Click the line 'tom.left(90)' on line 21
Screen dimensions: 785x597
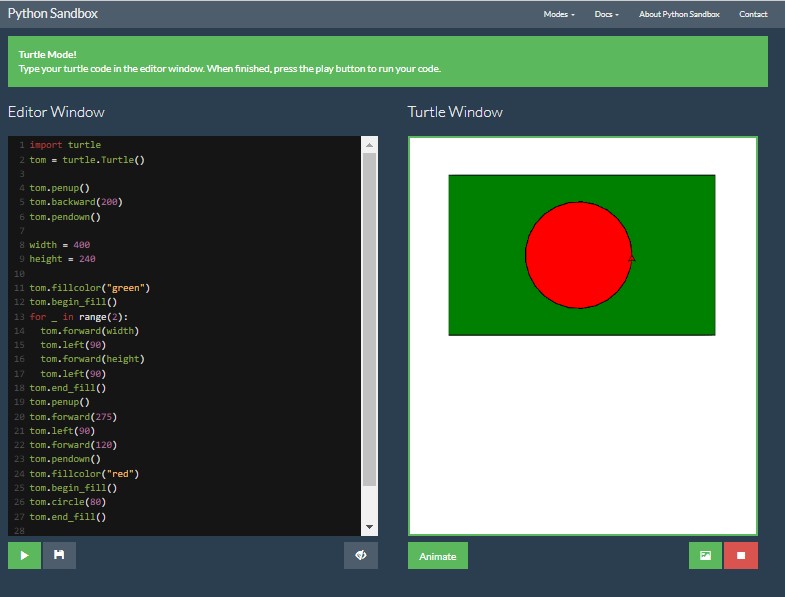(x=62, y=431)
